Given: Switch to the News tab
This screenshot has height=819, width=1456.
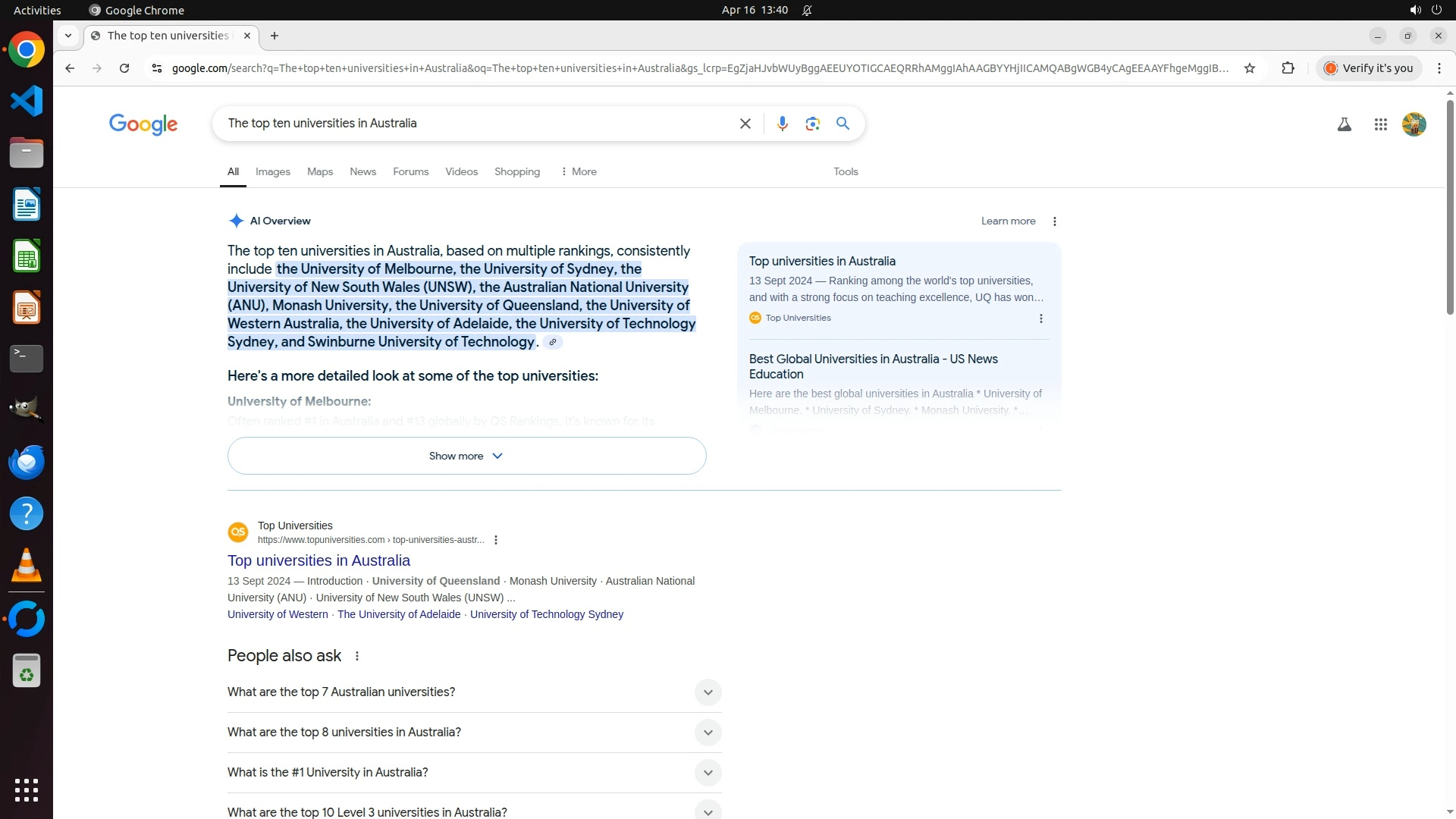Looking at the screenshot, I should [x=362, y=172].
